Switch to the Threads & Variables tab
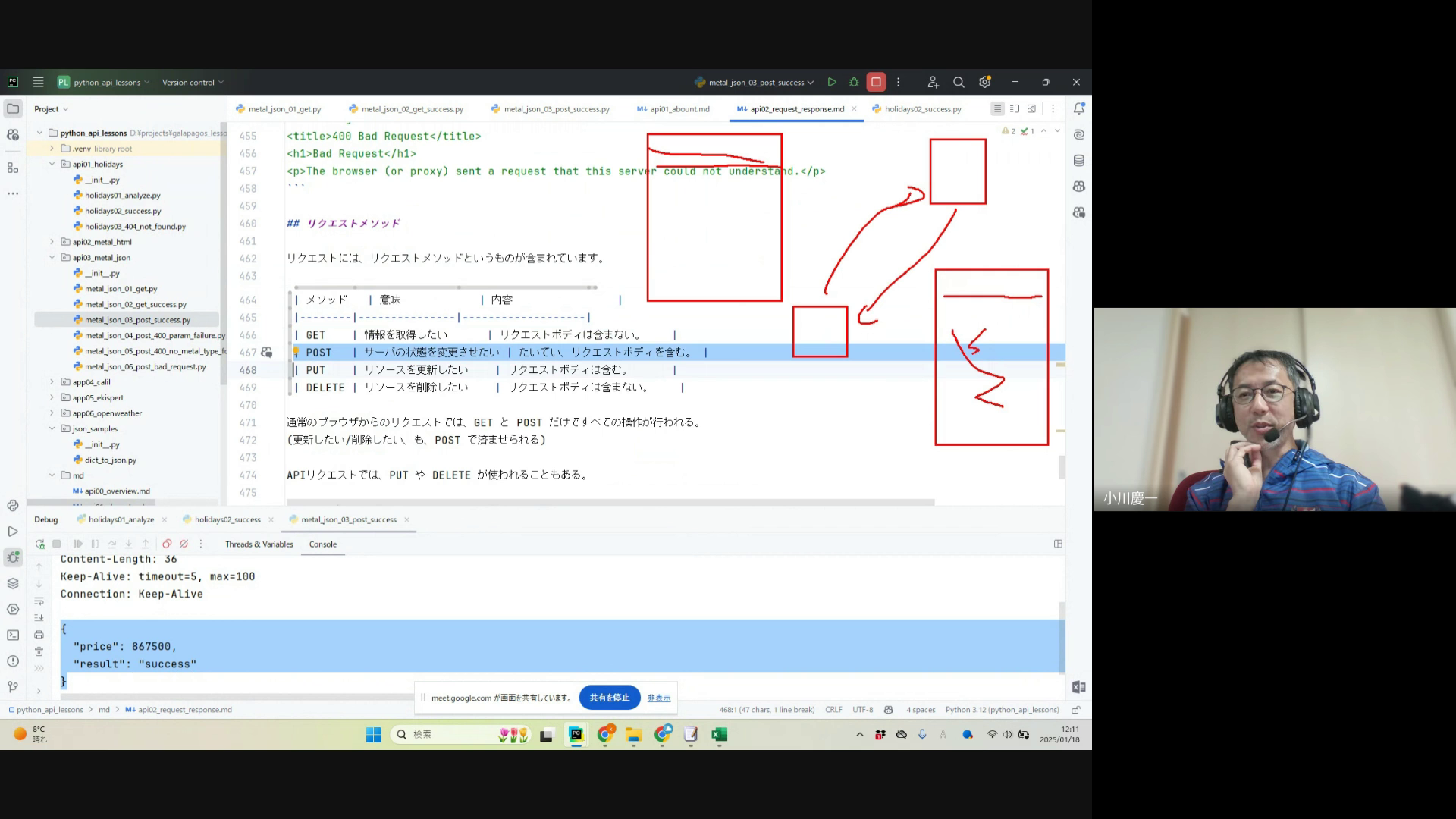 click(259, 544)
